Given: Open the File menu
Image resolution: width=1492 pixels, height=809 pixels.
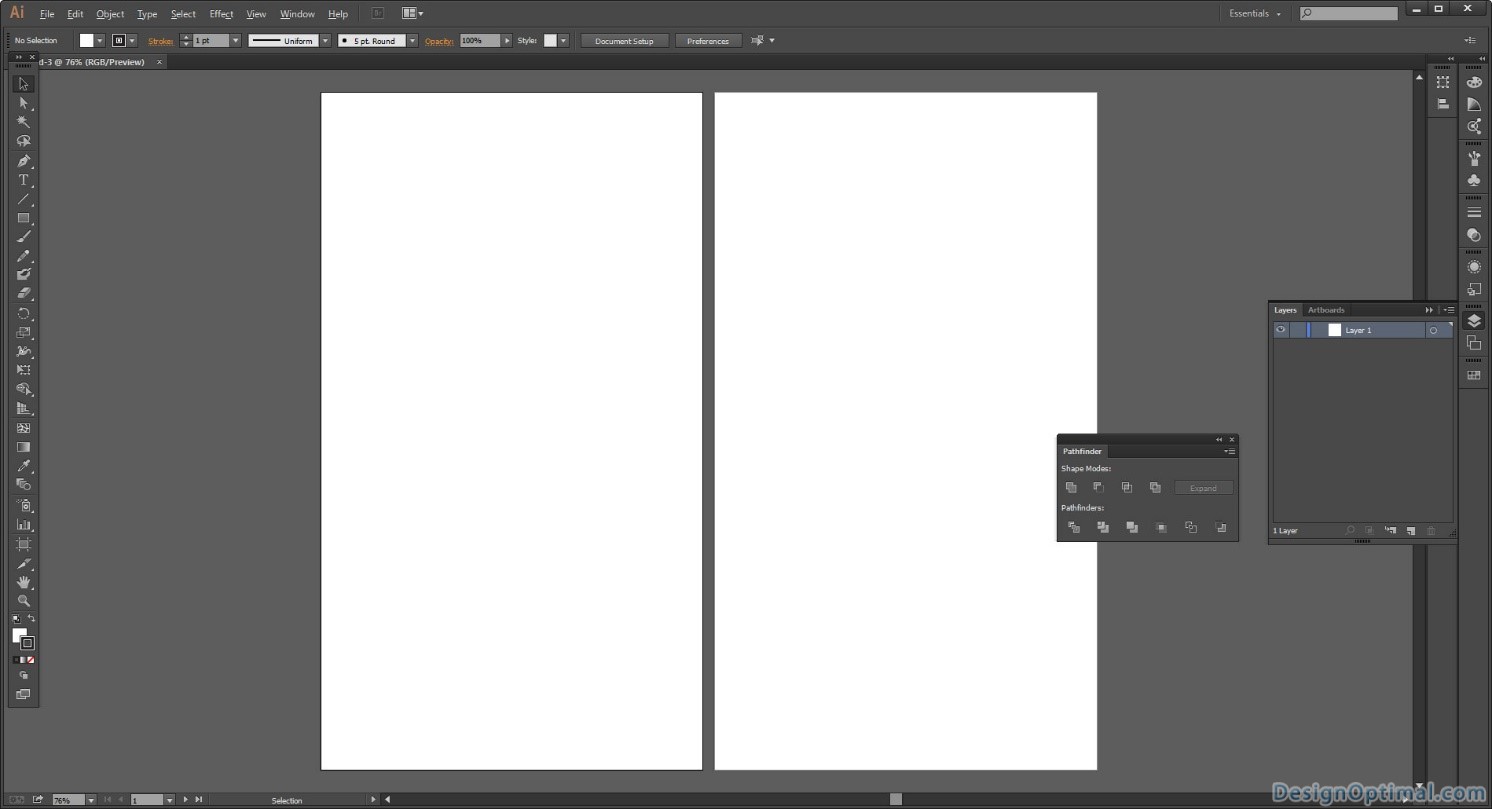Looking at the screenshot, I should [47, 14].
